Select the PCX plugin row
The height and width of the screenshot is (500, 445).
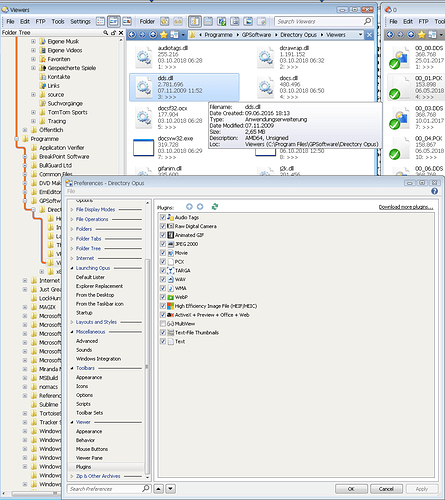(x=179, y=262)
